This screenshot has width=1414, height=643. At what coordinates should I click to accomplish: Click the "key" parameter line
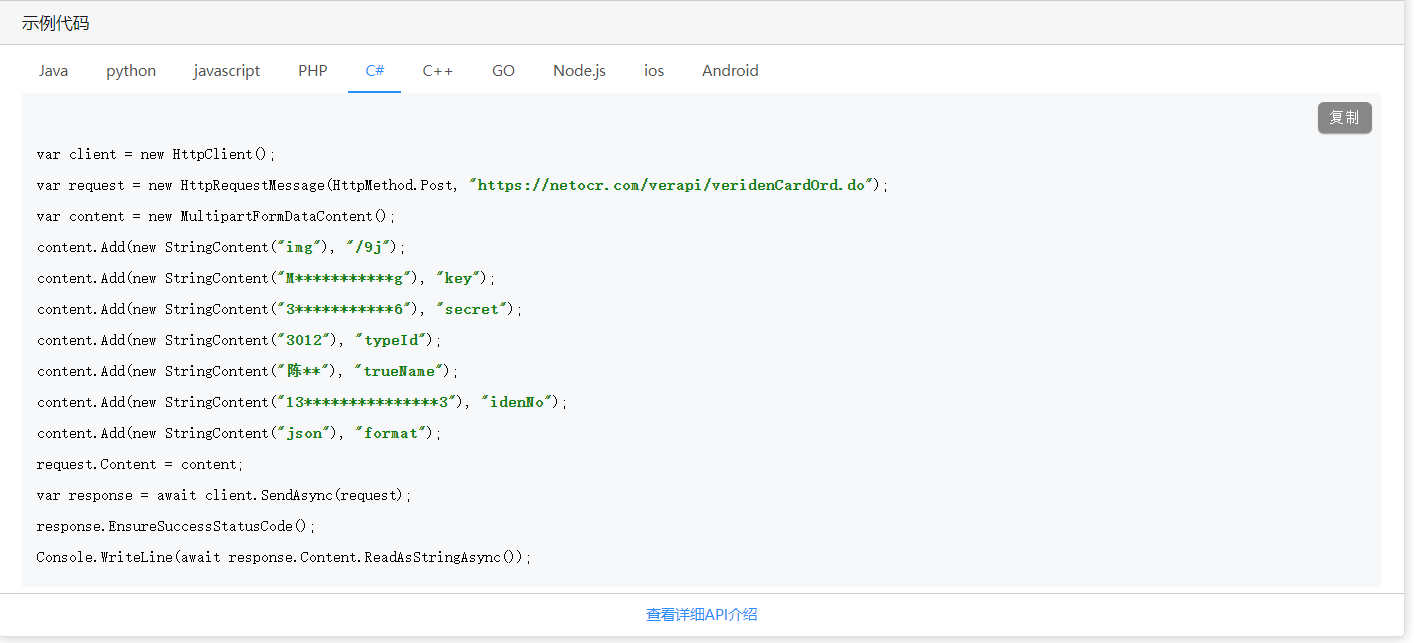266,278
